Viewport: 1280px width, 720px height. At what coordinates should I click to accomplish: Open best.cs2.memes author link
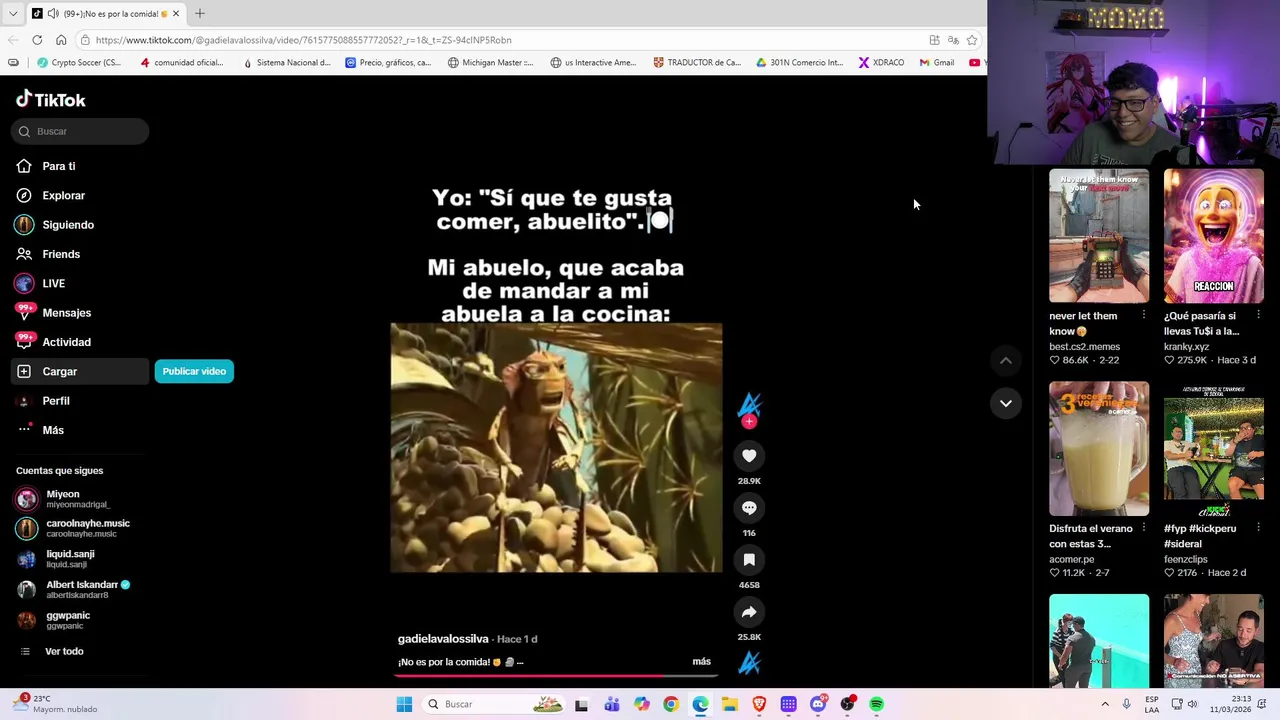(x=1084, y=346)
